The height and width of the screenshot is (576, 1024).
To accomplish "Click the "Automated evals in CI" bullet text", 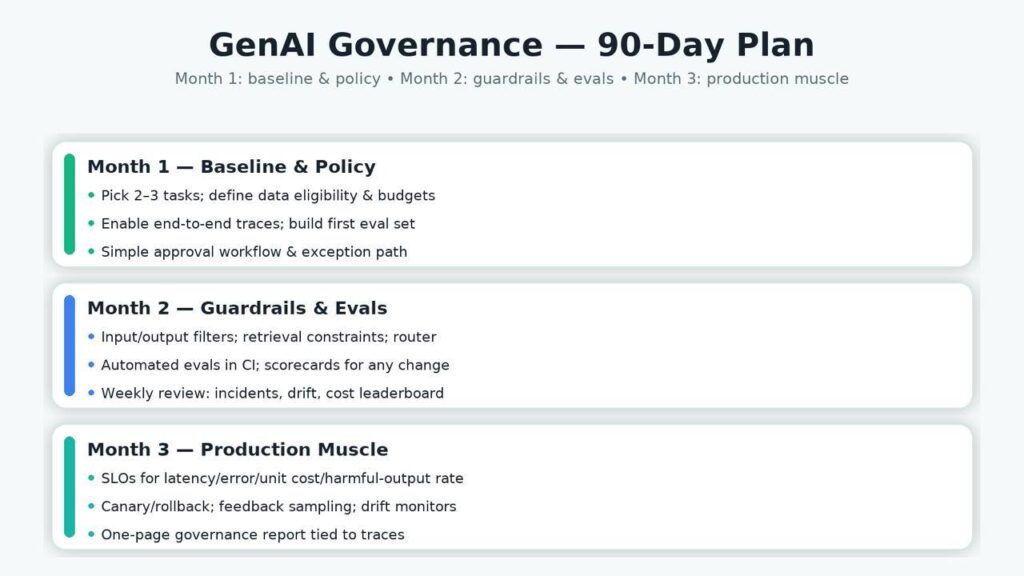I will (x=275, y=365).
